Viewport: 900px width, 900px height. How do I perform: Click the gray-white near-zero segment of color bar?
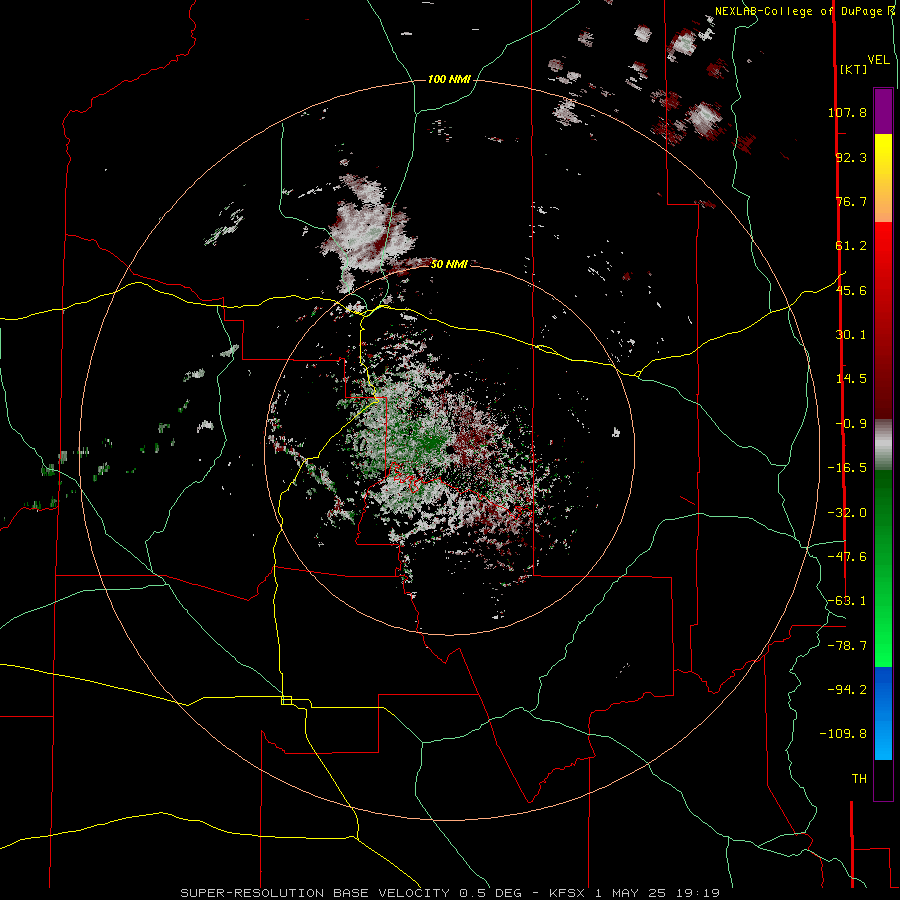883,445
